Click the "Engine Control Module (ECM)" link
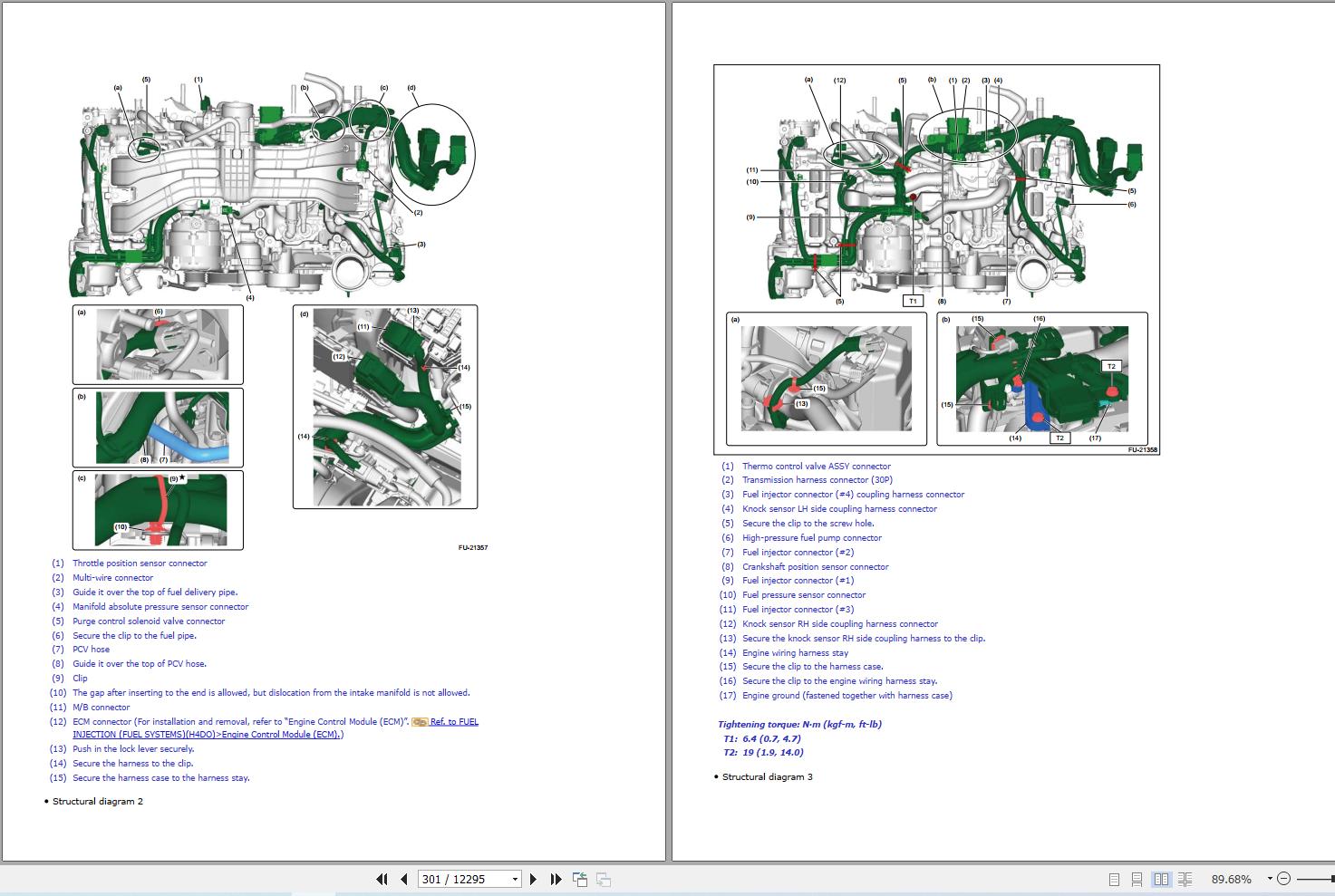1335x896 pixels. click(x=281, y=735)
